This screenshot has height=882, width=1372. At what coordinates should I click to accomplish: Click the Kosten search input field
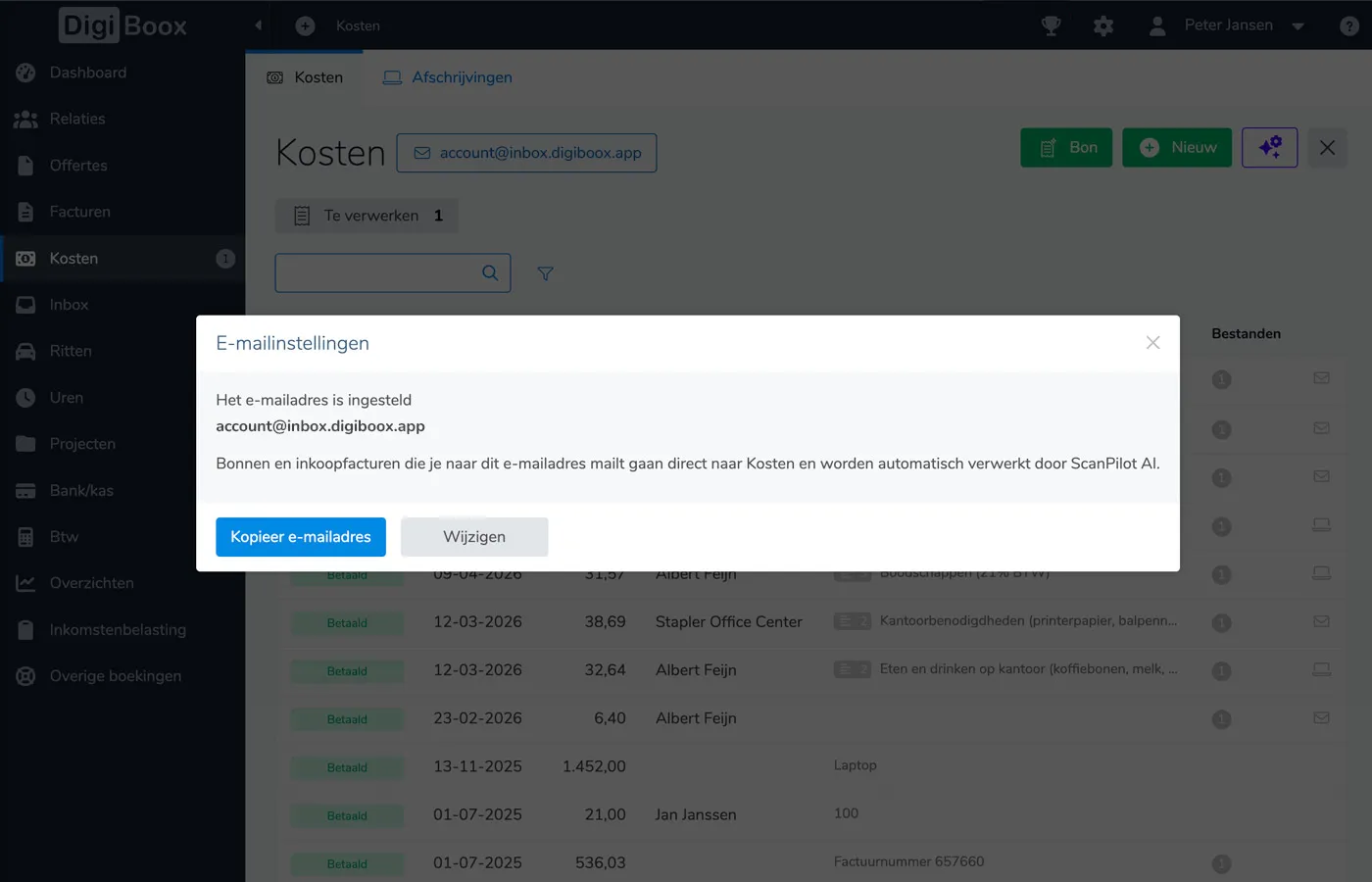(x=377, y=273)
